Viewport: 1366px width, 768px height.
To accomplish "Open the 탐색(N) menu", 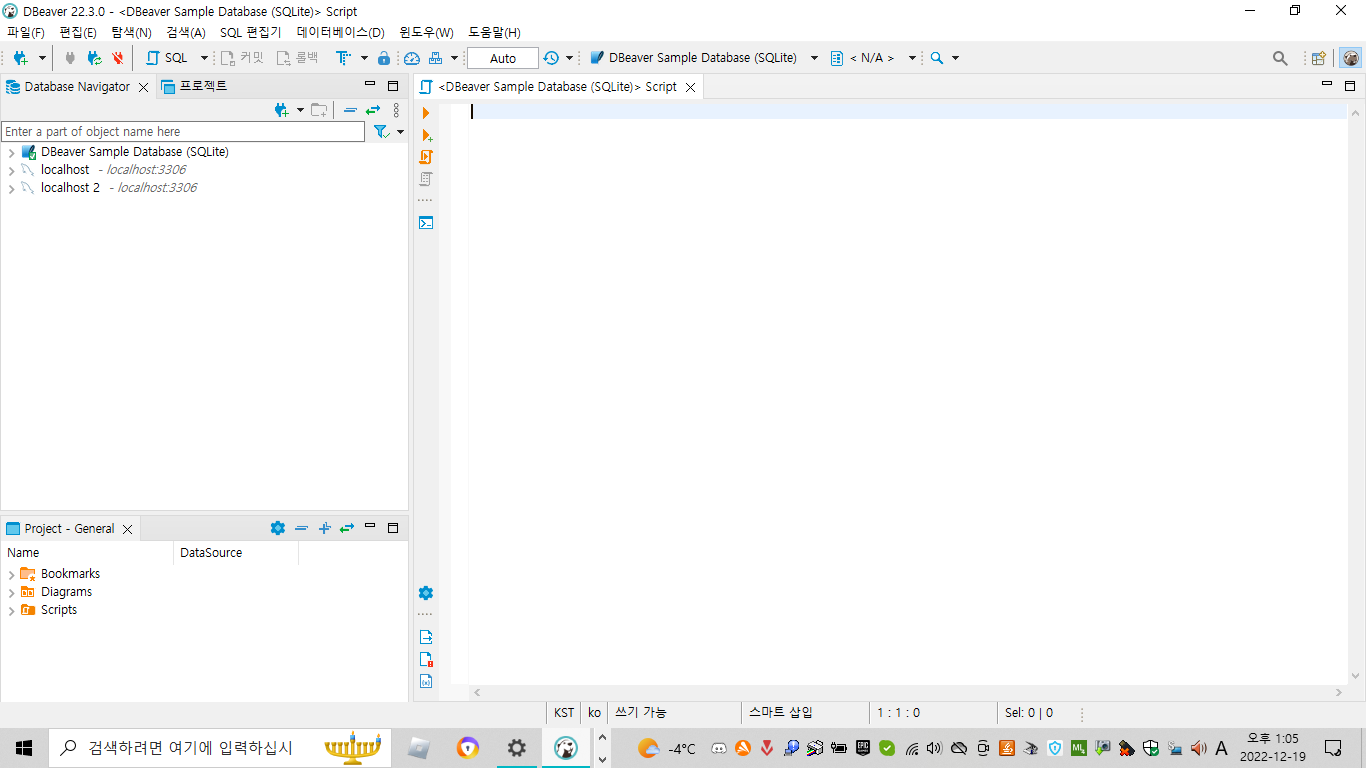I will [131, 32].
